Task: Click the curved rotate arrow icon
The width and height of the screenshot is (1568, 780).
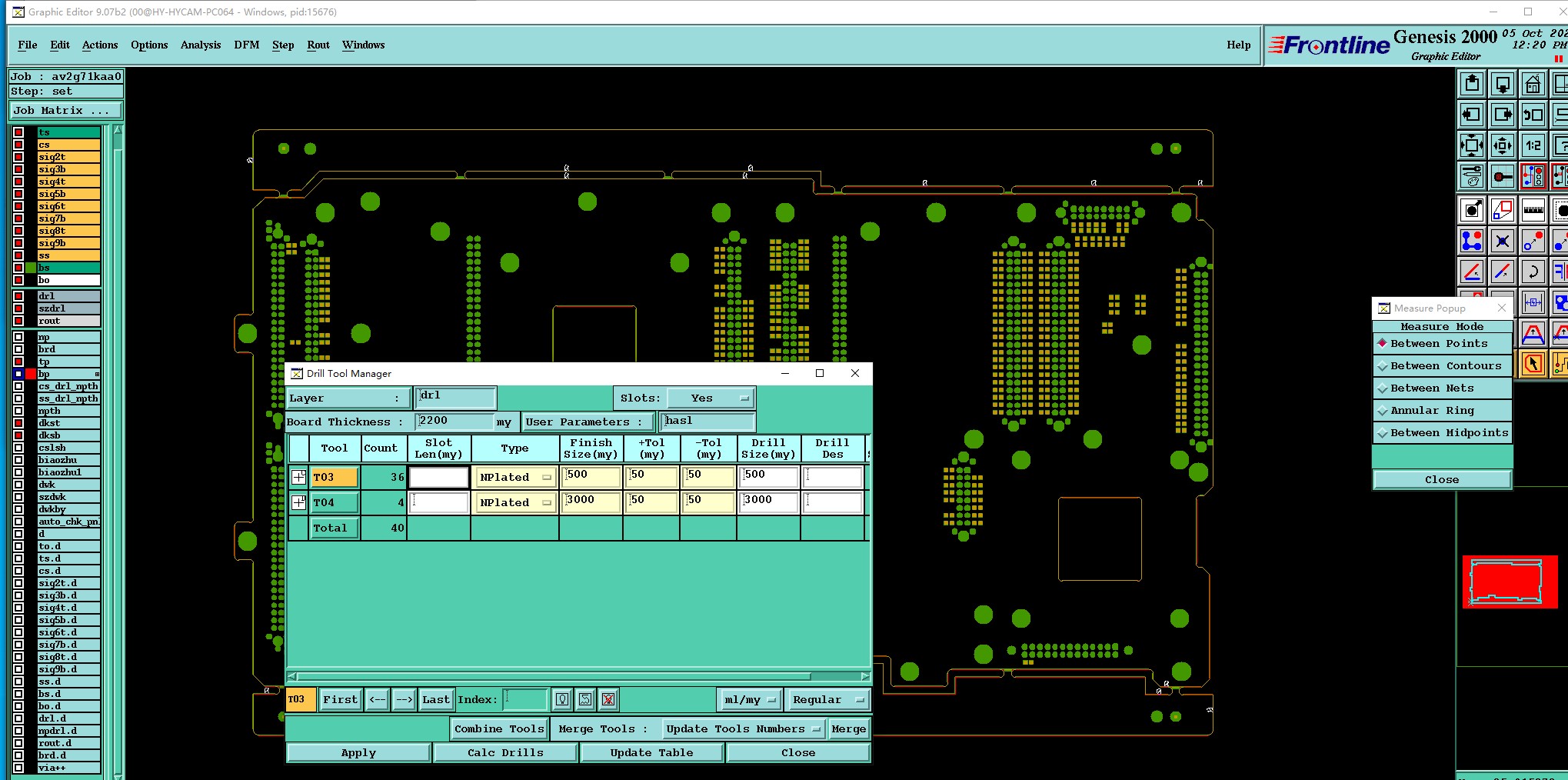Action: 1533,272
